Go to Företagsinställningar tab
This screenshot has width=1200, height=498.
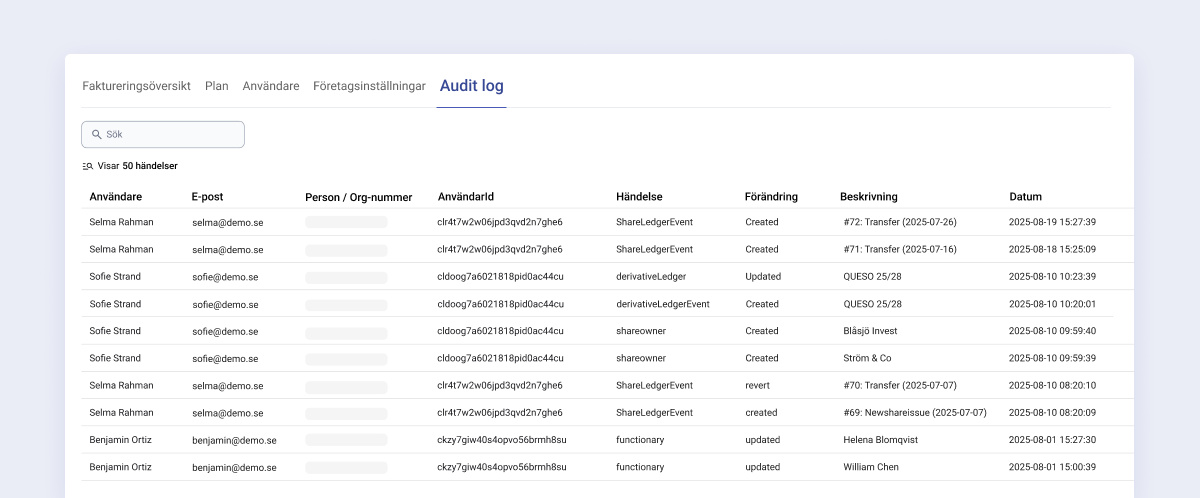coord(369,86)
